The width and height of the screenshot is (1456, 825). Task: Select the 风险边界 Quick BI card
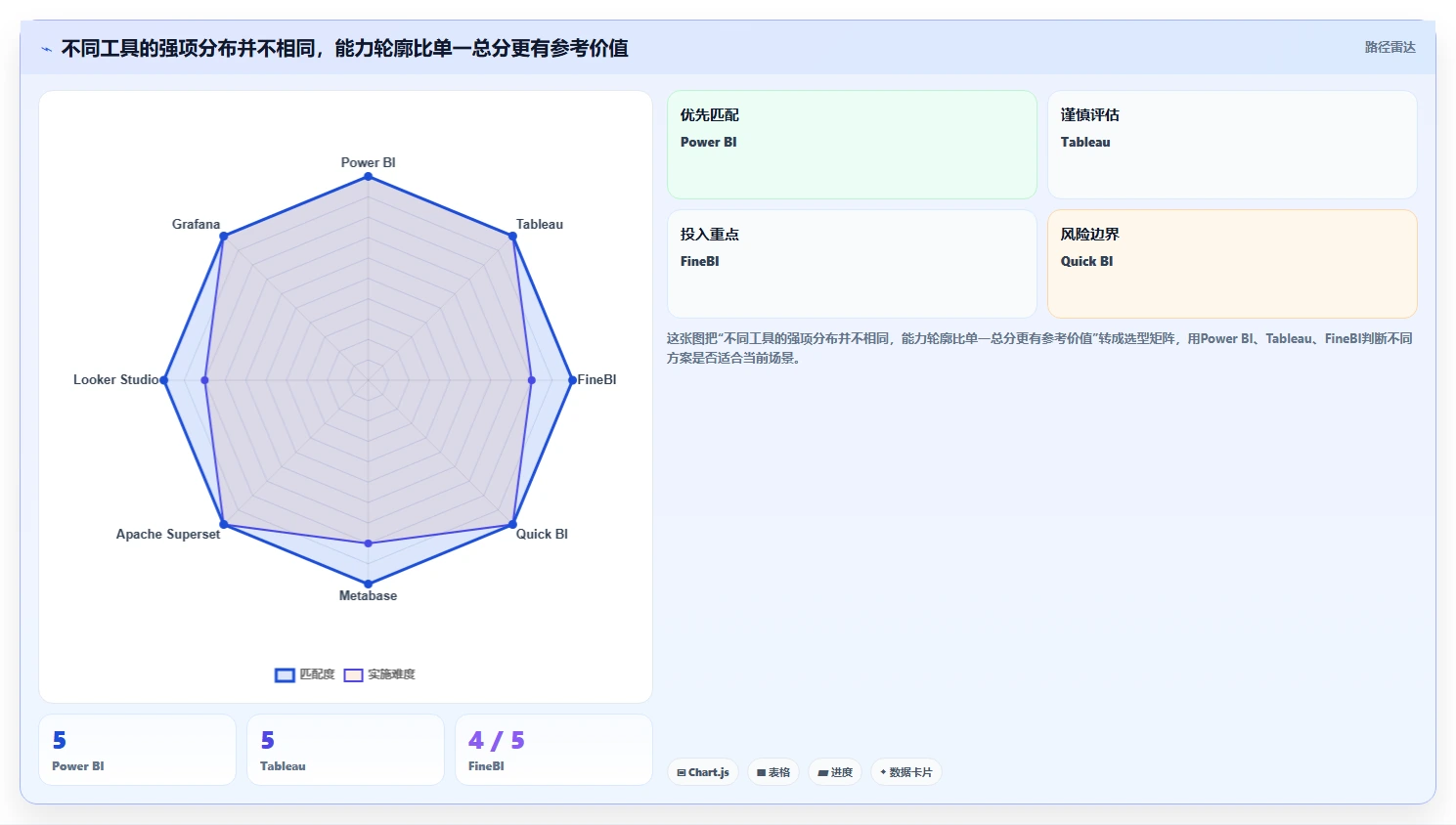click(x=1232, y=264)
